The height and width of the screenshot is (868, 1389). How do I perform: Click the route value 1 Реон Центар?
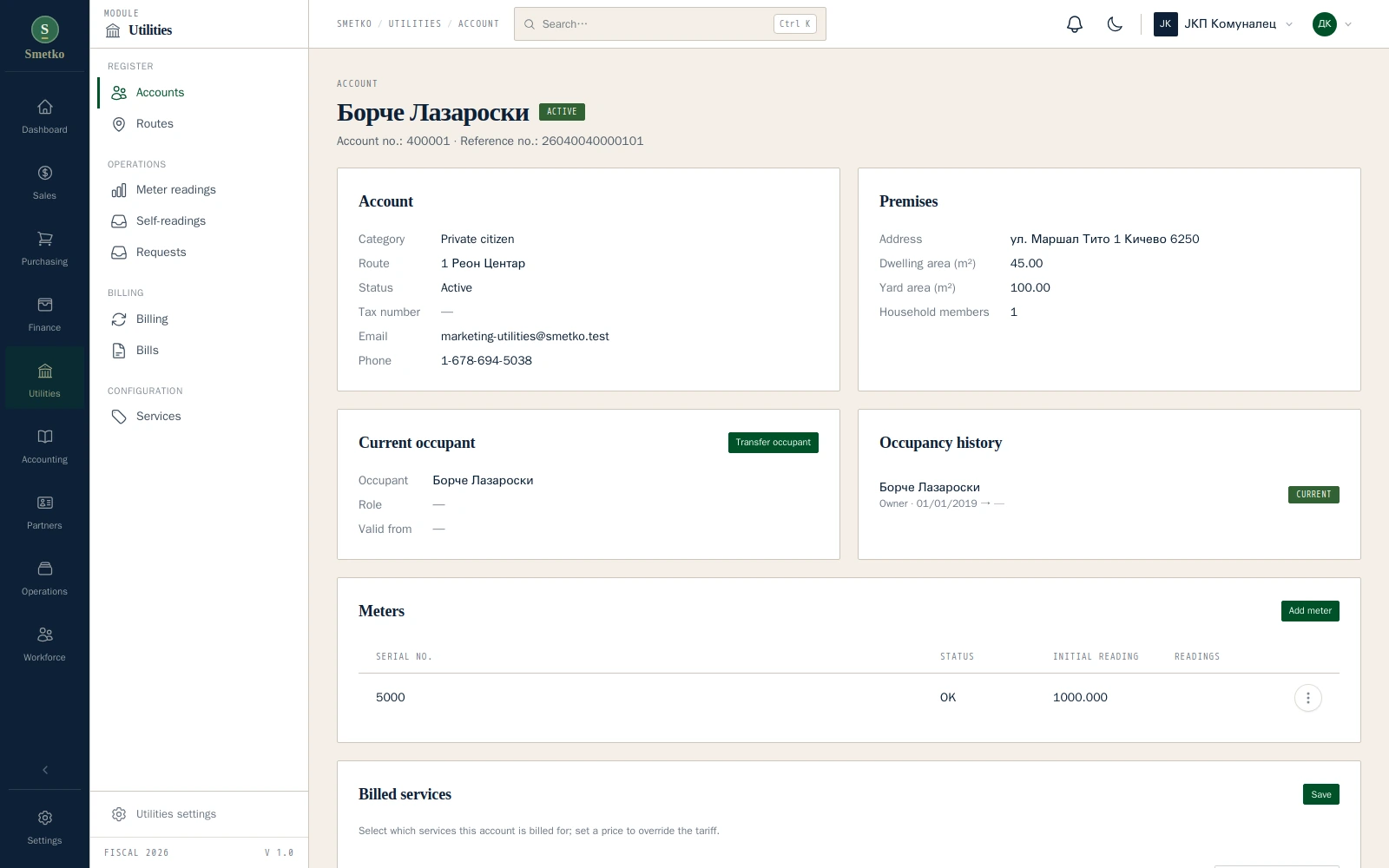(483, 264)
